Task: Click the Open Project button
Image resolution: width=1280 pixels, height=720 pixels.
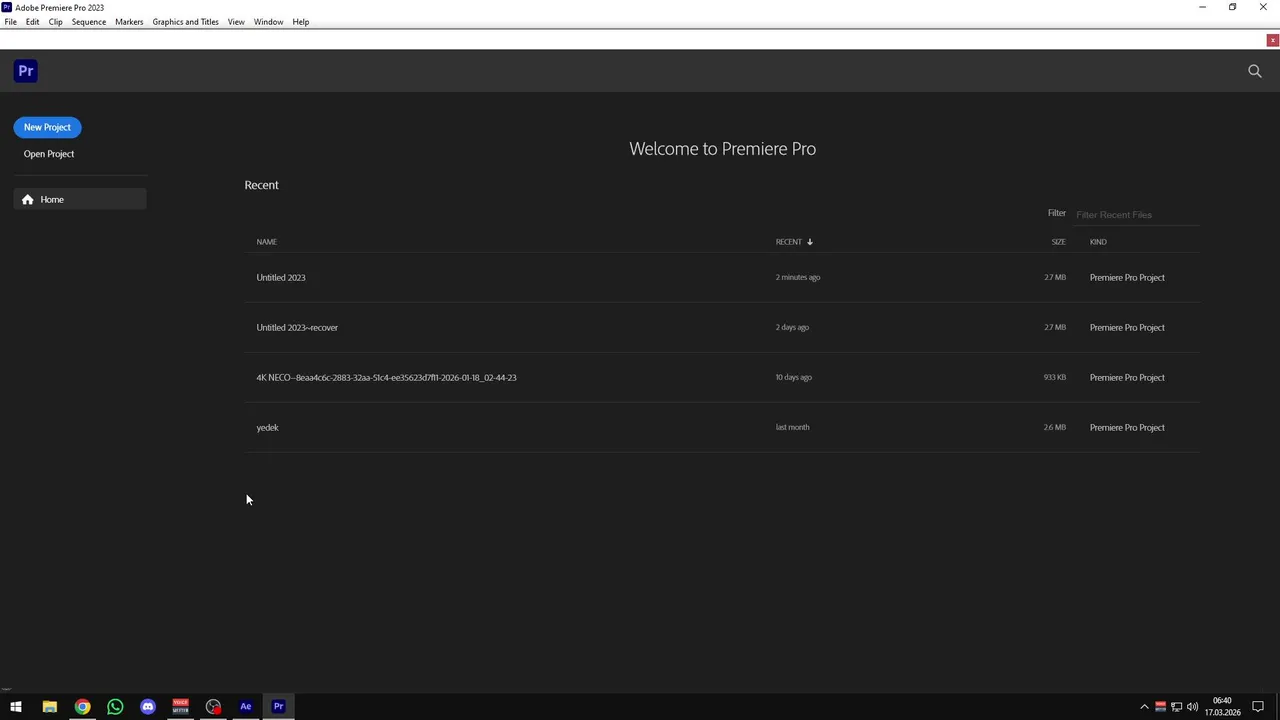Action: point(49,154)
